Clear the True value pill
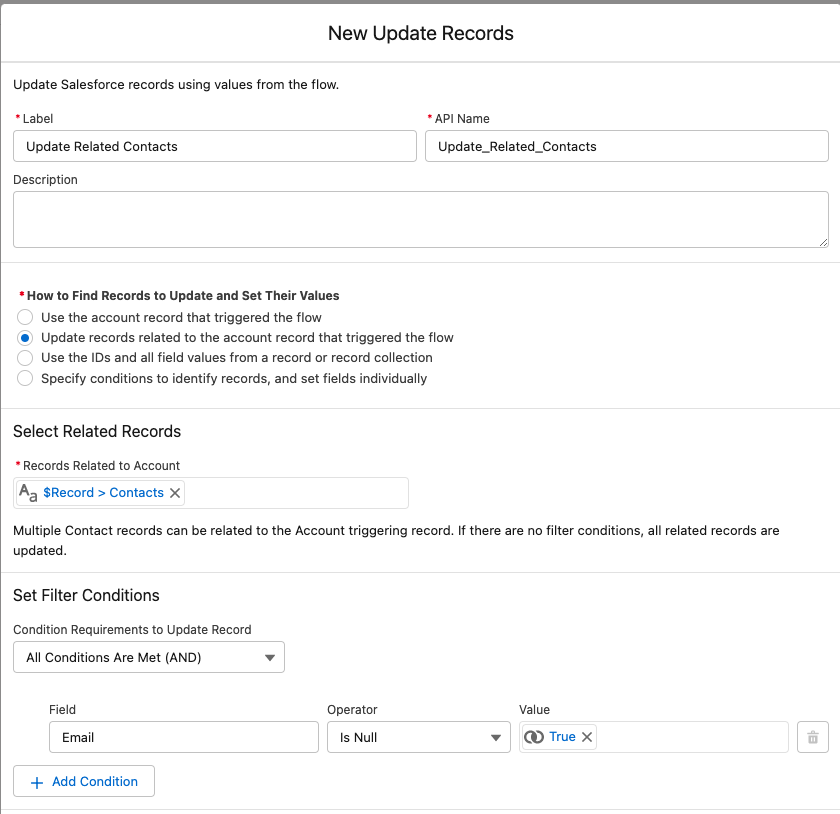Viewport: 840px width, 814px height. tap(587, 737)
